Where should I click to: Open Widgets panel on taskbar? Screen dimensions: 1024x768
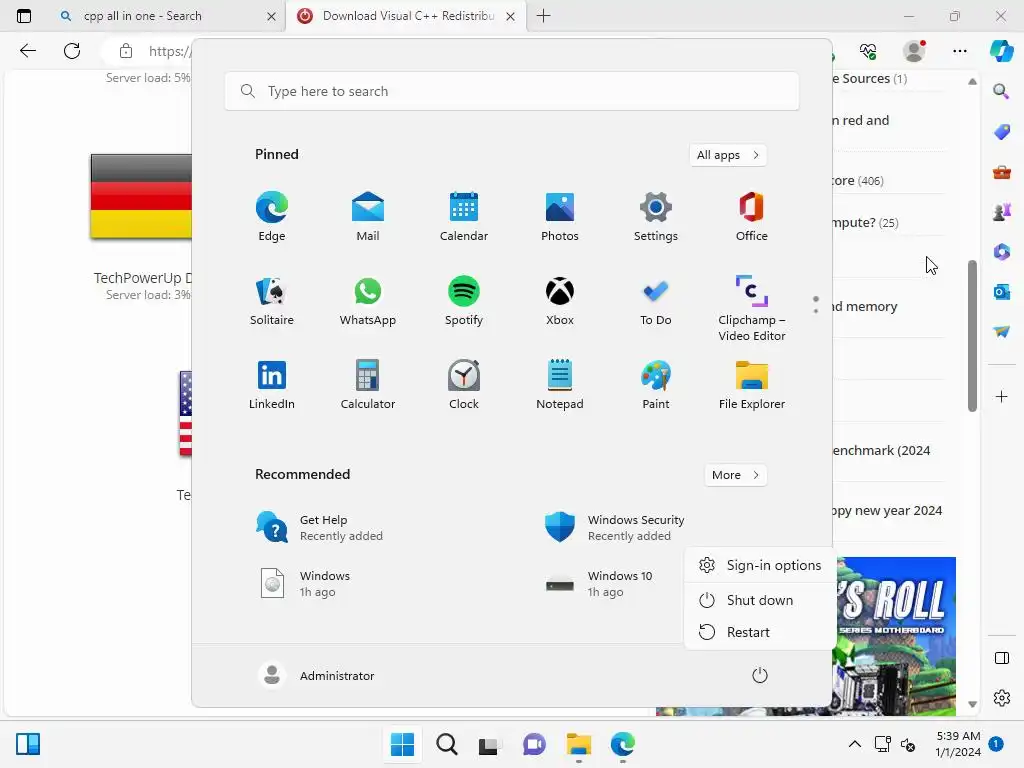click(x=28, y=744)
